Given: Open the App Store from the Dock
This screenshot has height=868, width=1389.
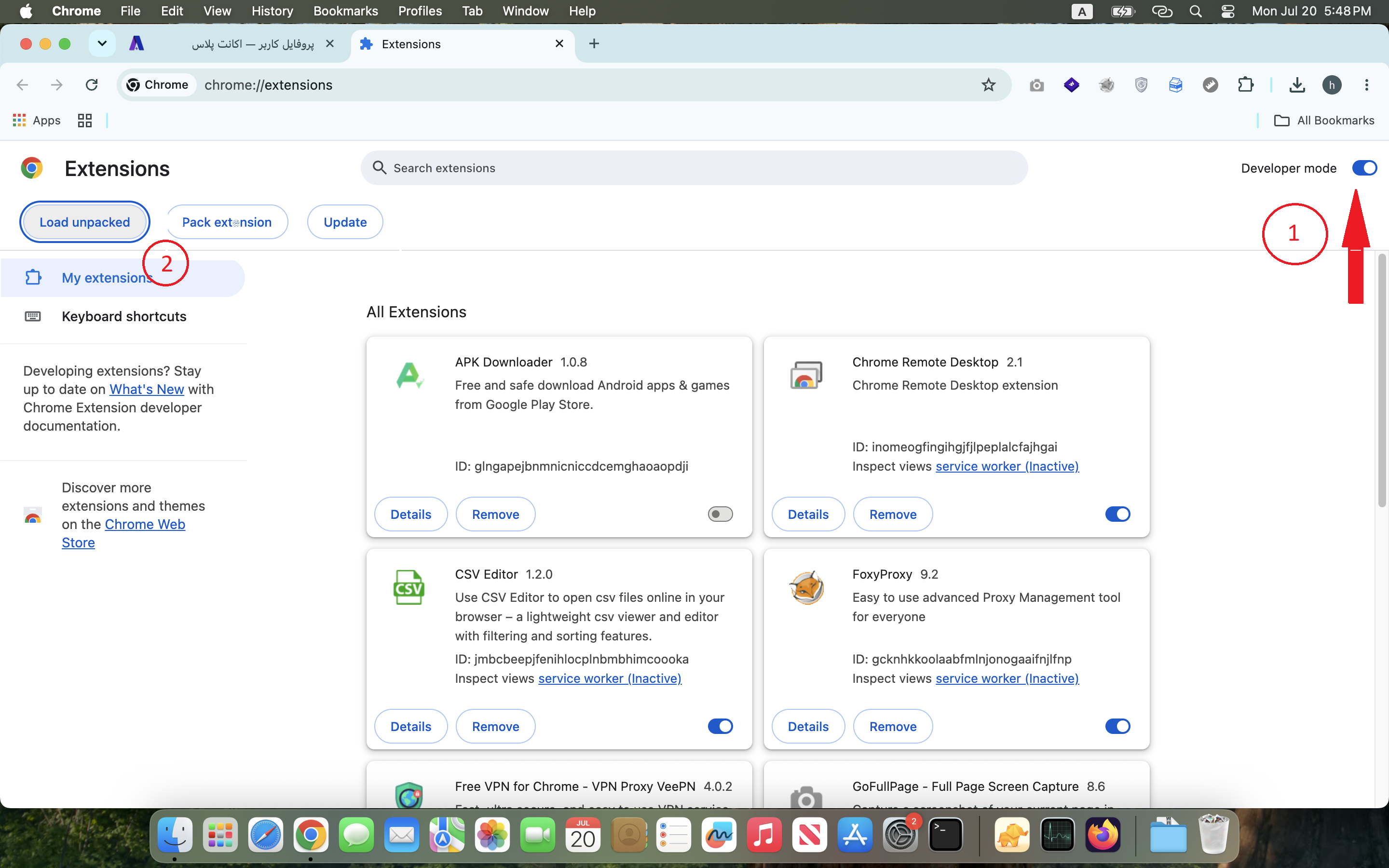Looking at the screenshot, I should pyautogui.click(x=855, y=835).
